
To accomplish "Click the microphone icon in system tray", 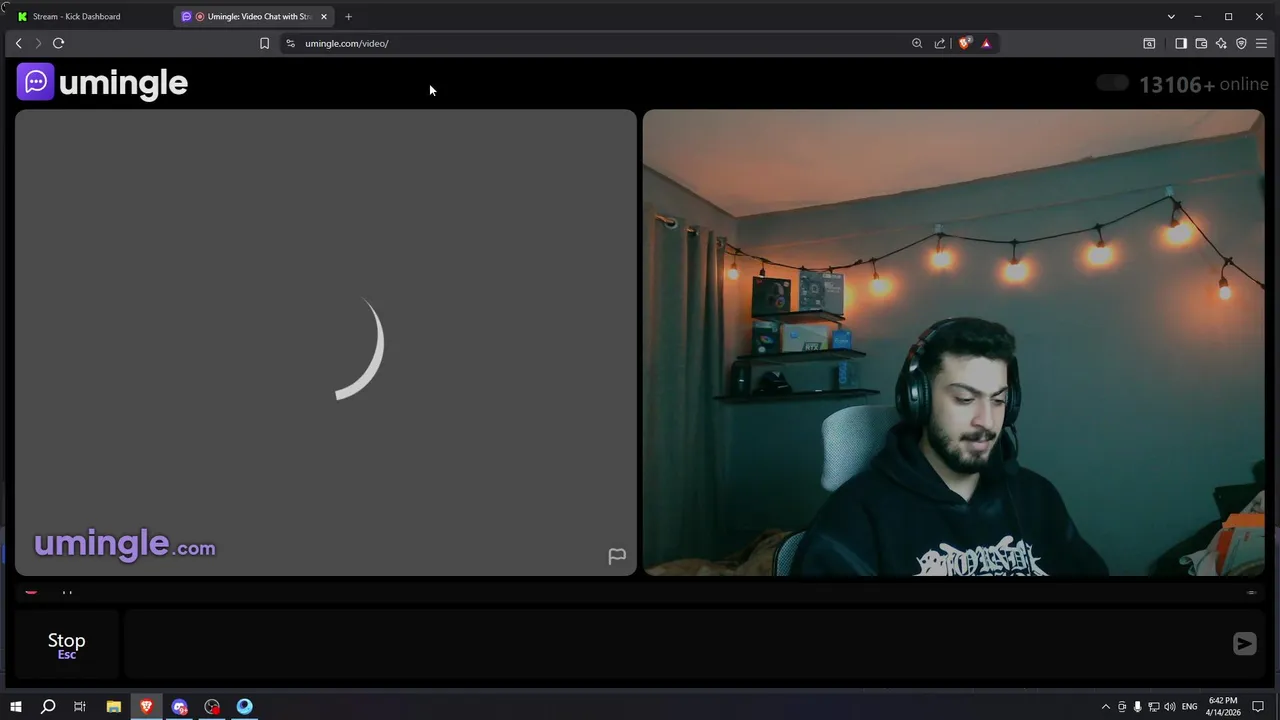I will pos(1137,706).
